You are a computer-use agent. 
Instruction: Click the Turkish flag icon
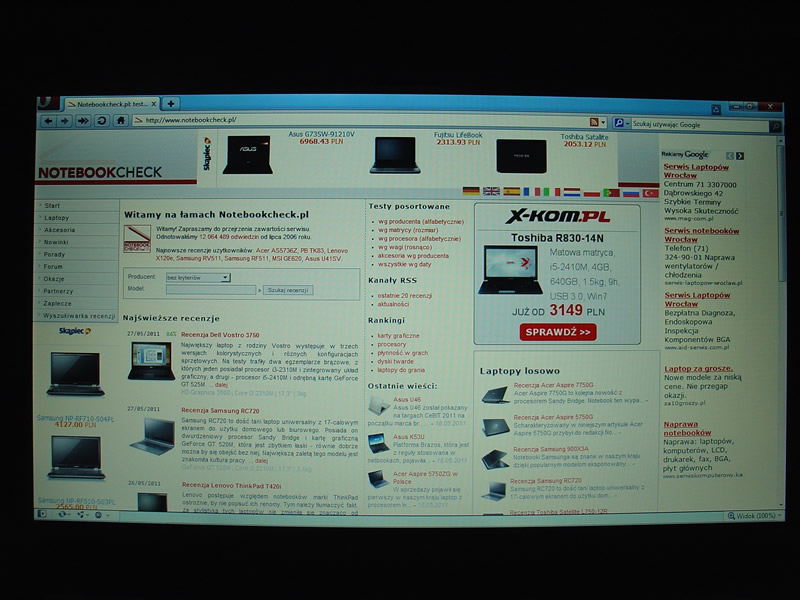click(x=650, y=192)
